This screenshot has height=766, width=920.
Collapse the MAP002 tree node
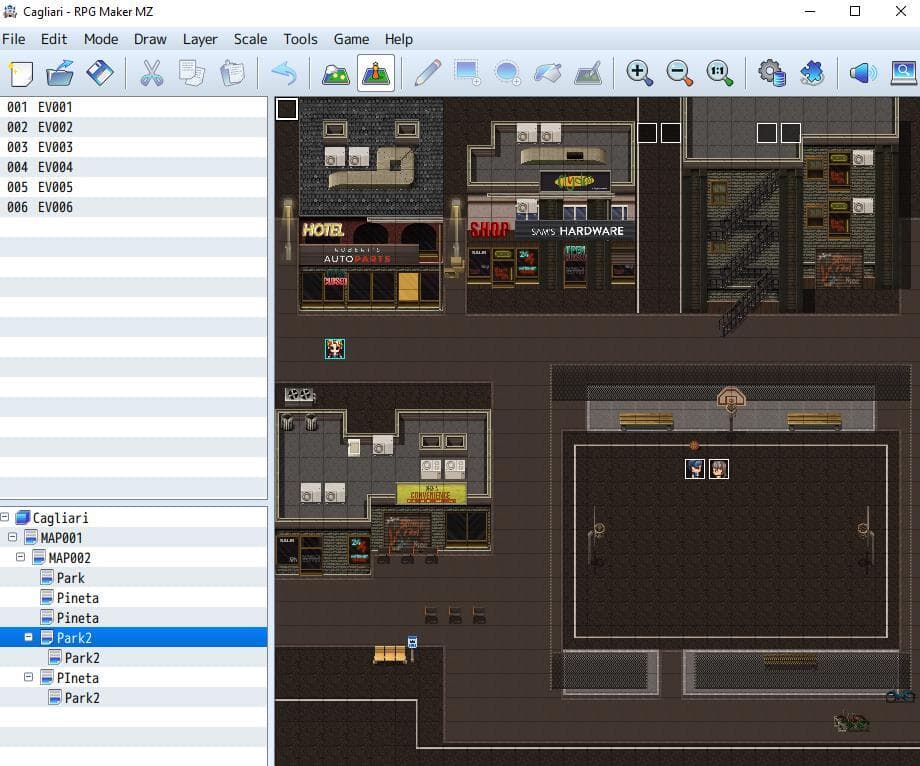coord(21,557)
